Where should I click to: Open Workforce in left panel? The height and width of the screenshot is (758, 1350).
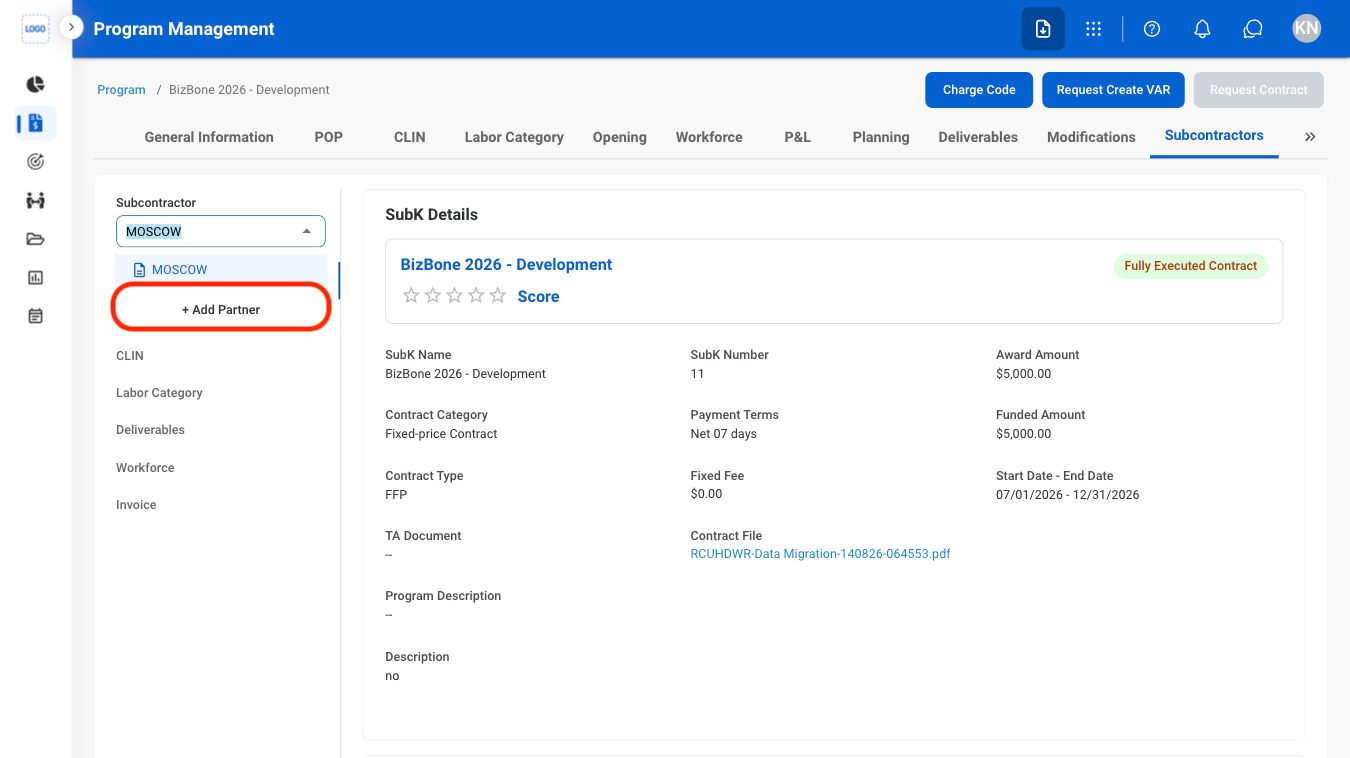point(145,468)
